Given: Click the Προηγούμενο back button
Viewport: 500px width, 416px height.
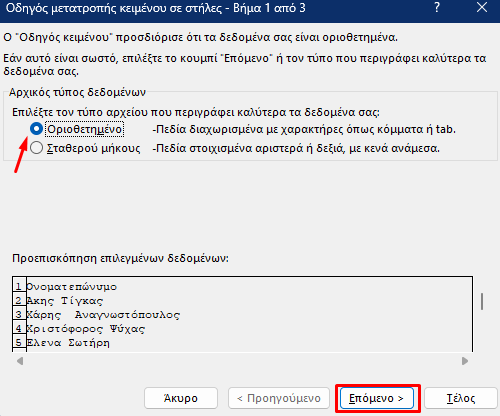Looking at the screenshot, I should (279, 398).
